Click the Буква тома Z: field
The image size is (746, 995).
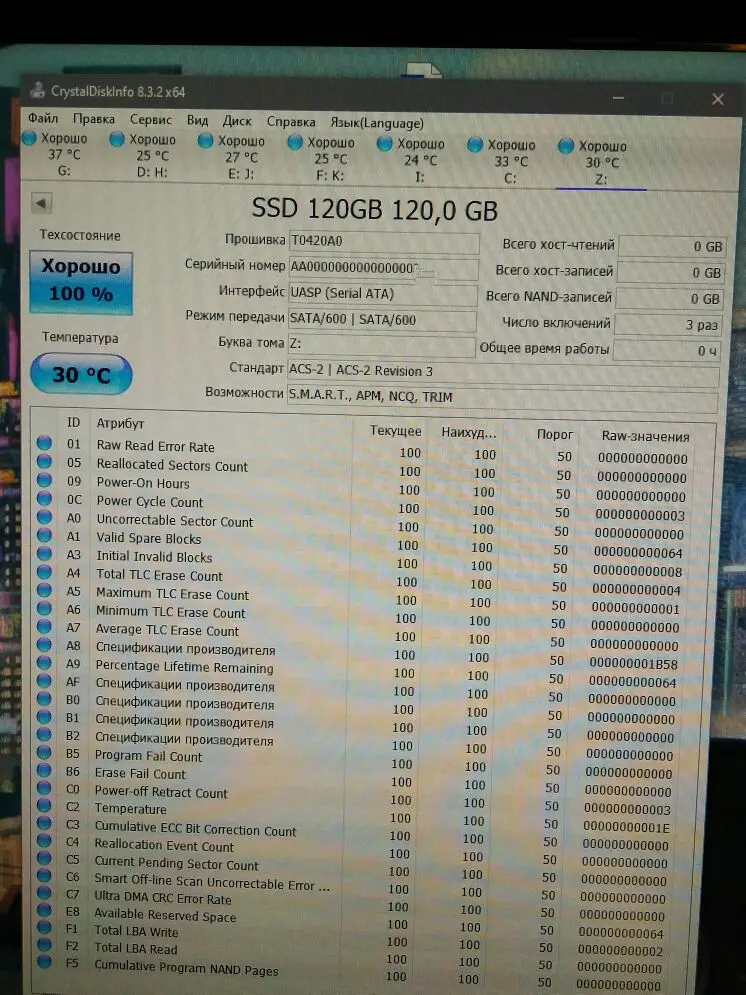coord(381,345)
